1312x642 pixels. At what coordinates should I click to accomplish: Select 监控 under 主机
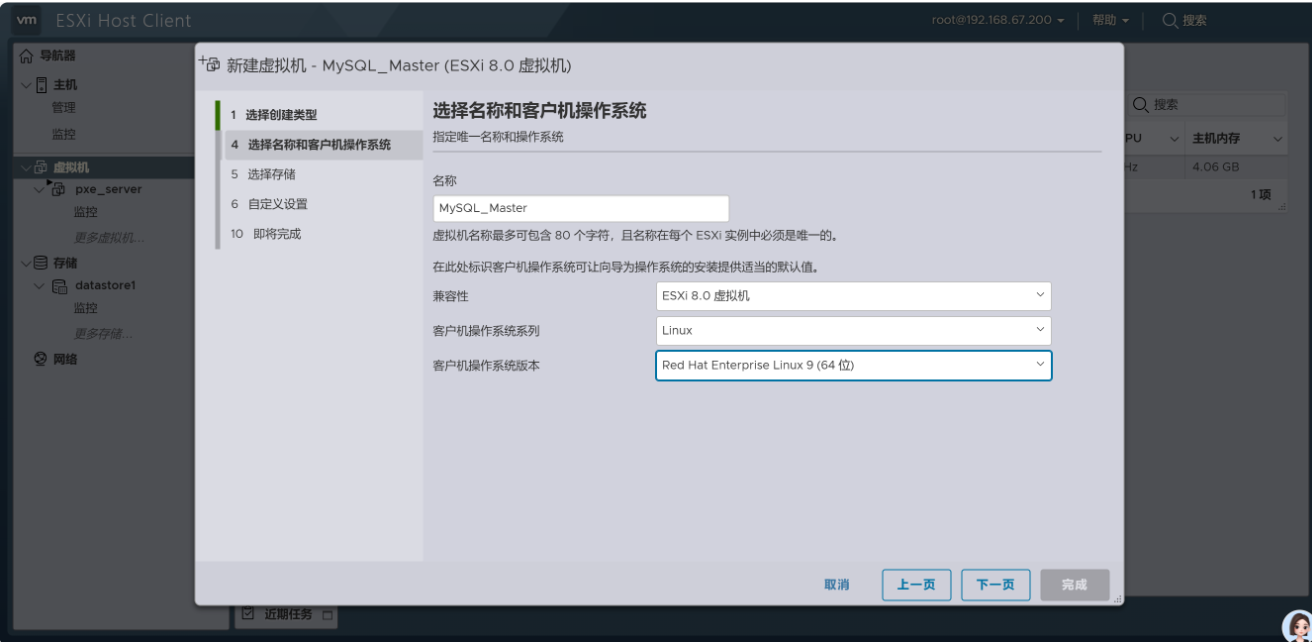tap(63, 135)
